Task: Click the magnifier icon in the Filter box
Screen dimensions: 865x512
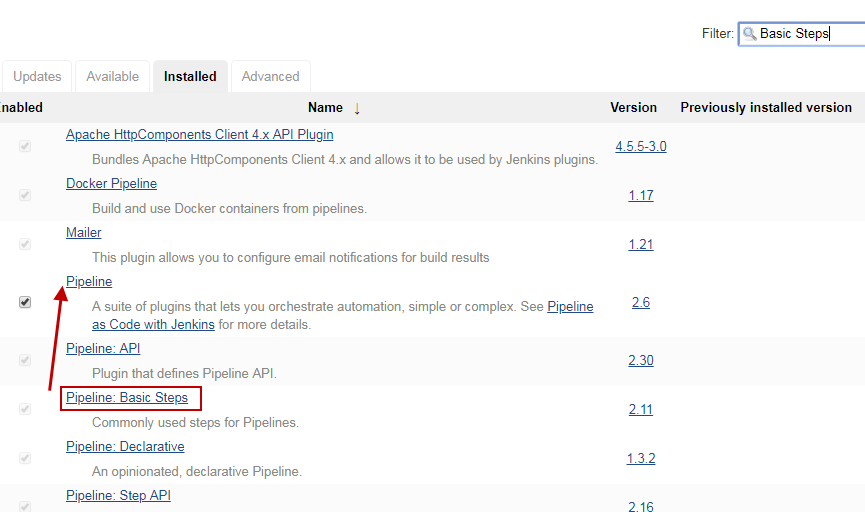Action: pyautogui.click(x=749, y=34)
